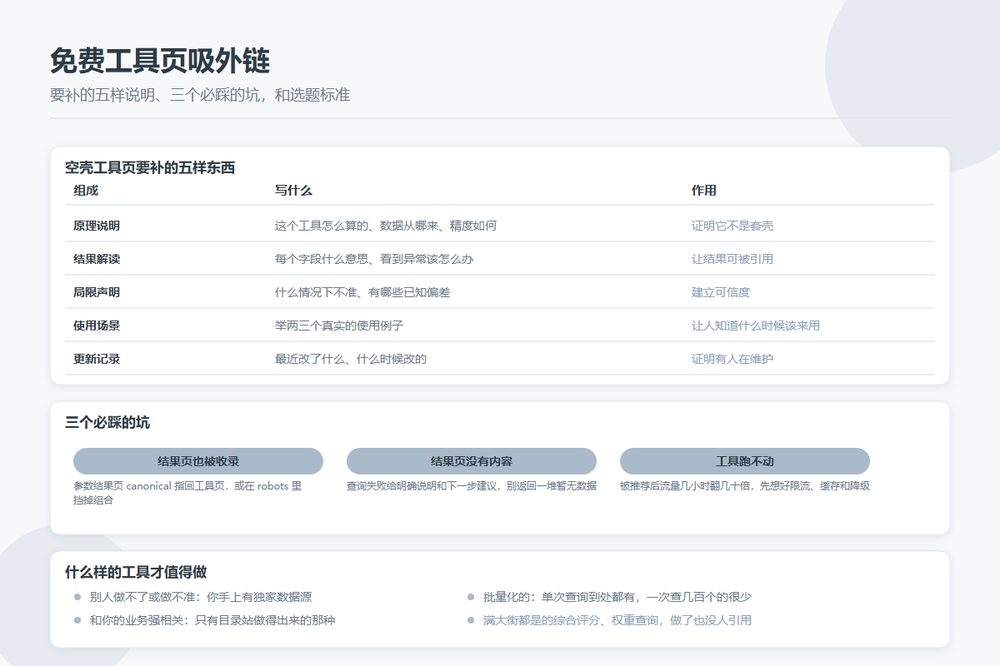Click the 结果页没有内容 pill button

point(471,461)
